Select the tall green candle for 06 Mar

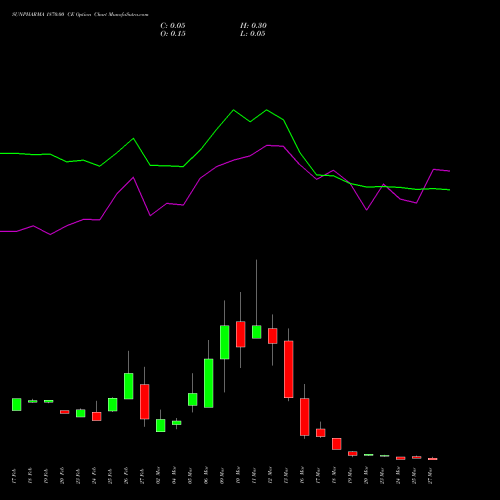point(209,383)
